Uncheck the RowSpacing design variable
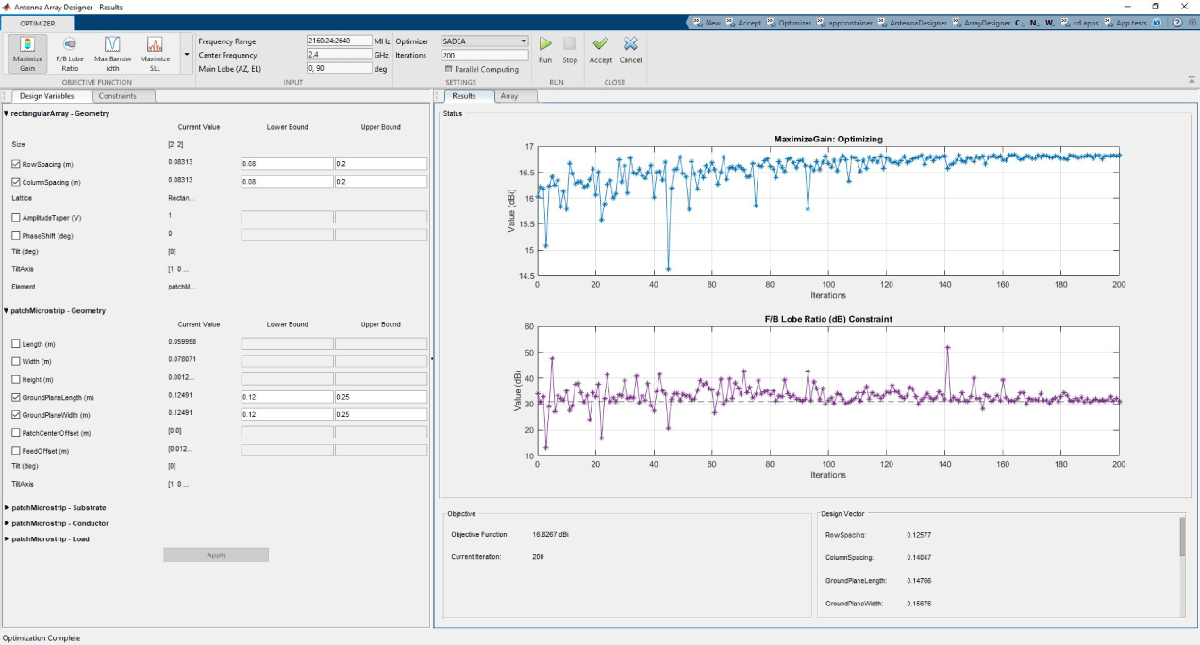This screenshot has height=645, width=1200. [15, 164]
